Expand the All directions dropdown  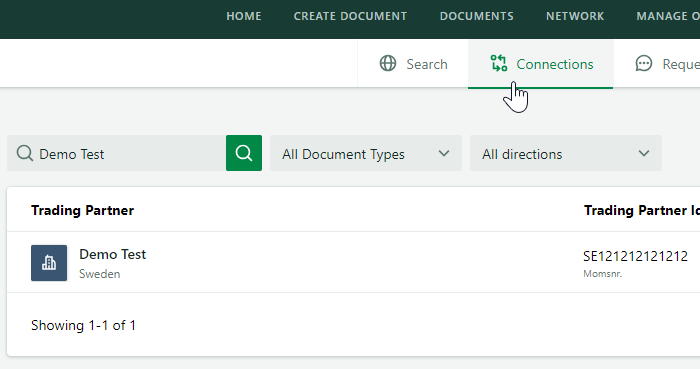(x=566, y=153)
